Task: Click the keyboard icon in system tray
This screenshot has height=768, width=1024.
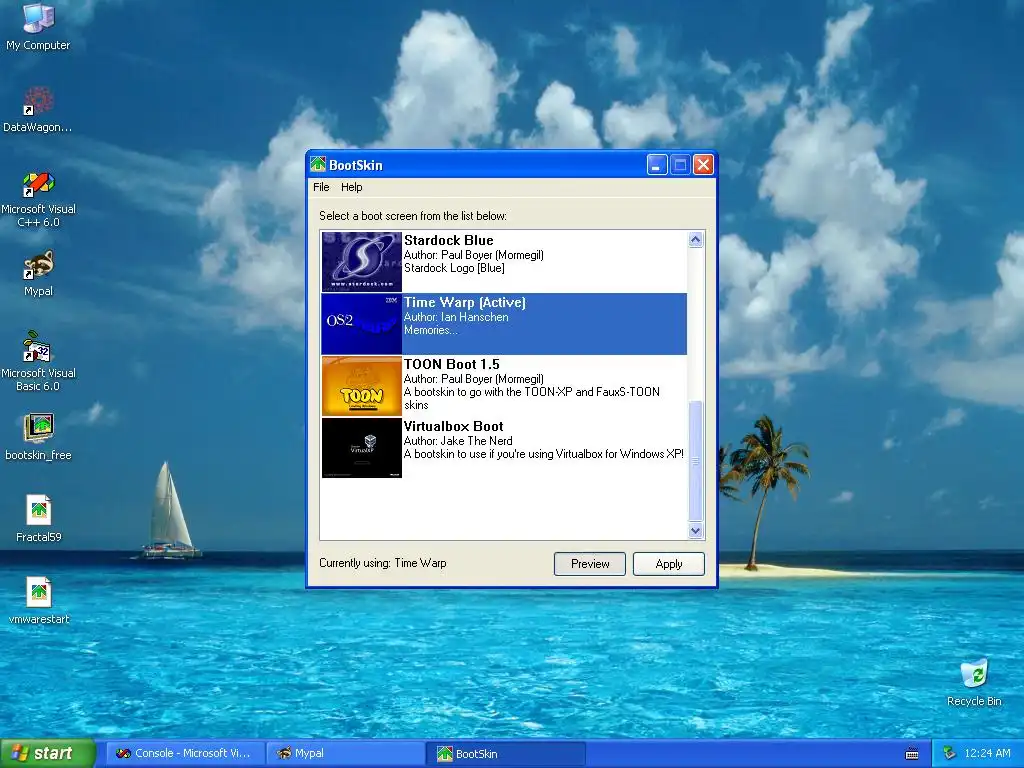Action: [x=912, y=754]
